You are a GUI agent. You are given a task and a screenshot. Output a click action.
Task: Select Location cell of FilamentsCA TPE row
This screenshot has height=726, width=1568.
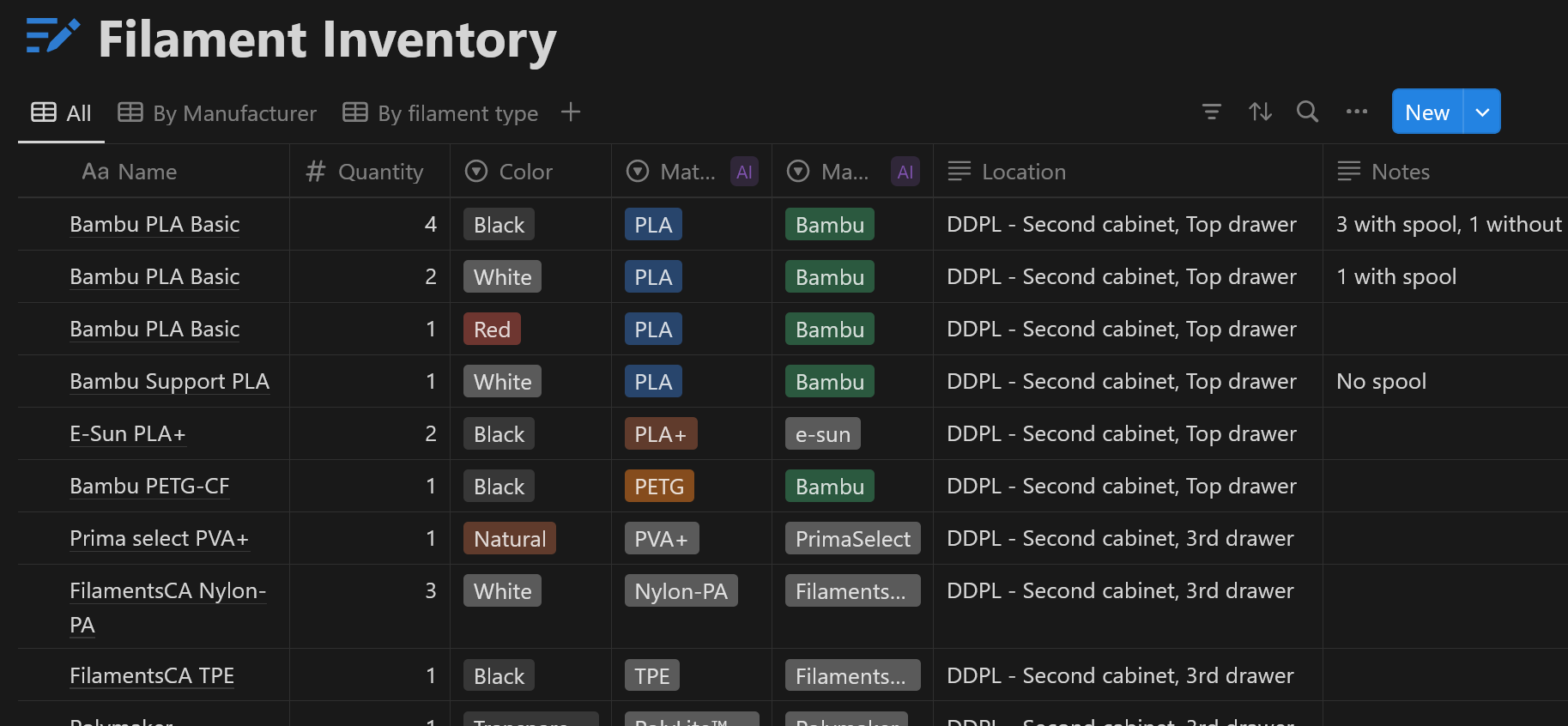tap(1128, 675)
